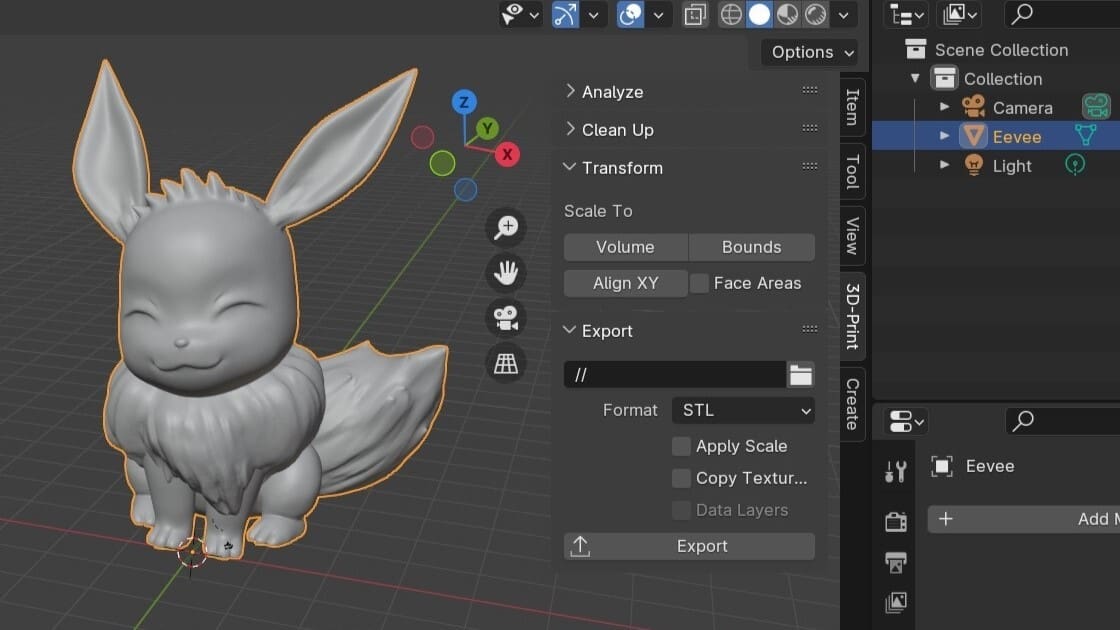Viewport: 1120px width, 630px height.
Task: Click Eevee mesh data icon
Action: pyautogui.click(x=1085, y=135)
